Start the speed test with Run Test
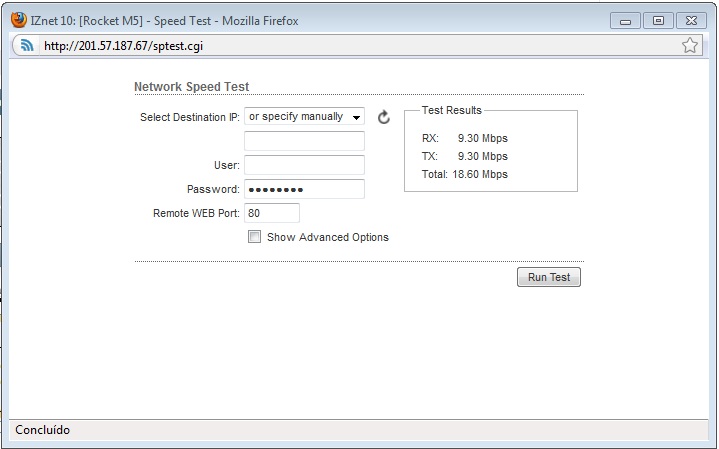 point(549,277)
